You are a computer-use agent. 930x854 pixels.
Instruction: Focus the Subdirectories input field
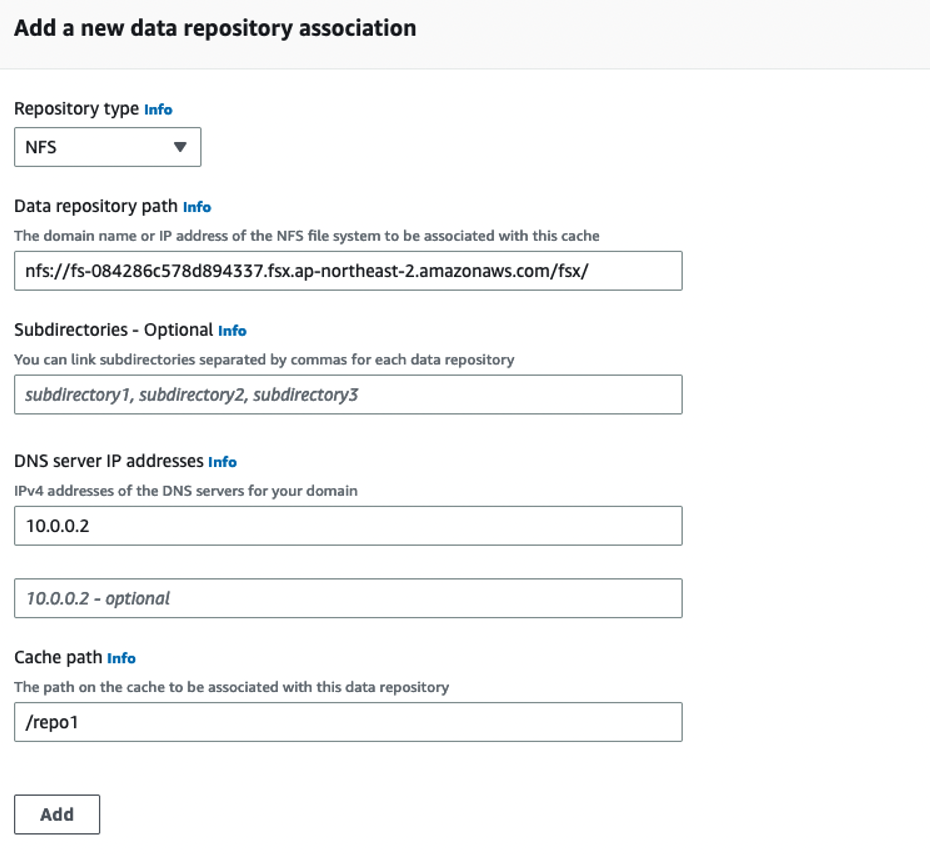coord(348,395)
